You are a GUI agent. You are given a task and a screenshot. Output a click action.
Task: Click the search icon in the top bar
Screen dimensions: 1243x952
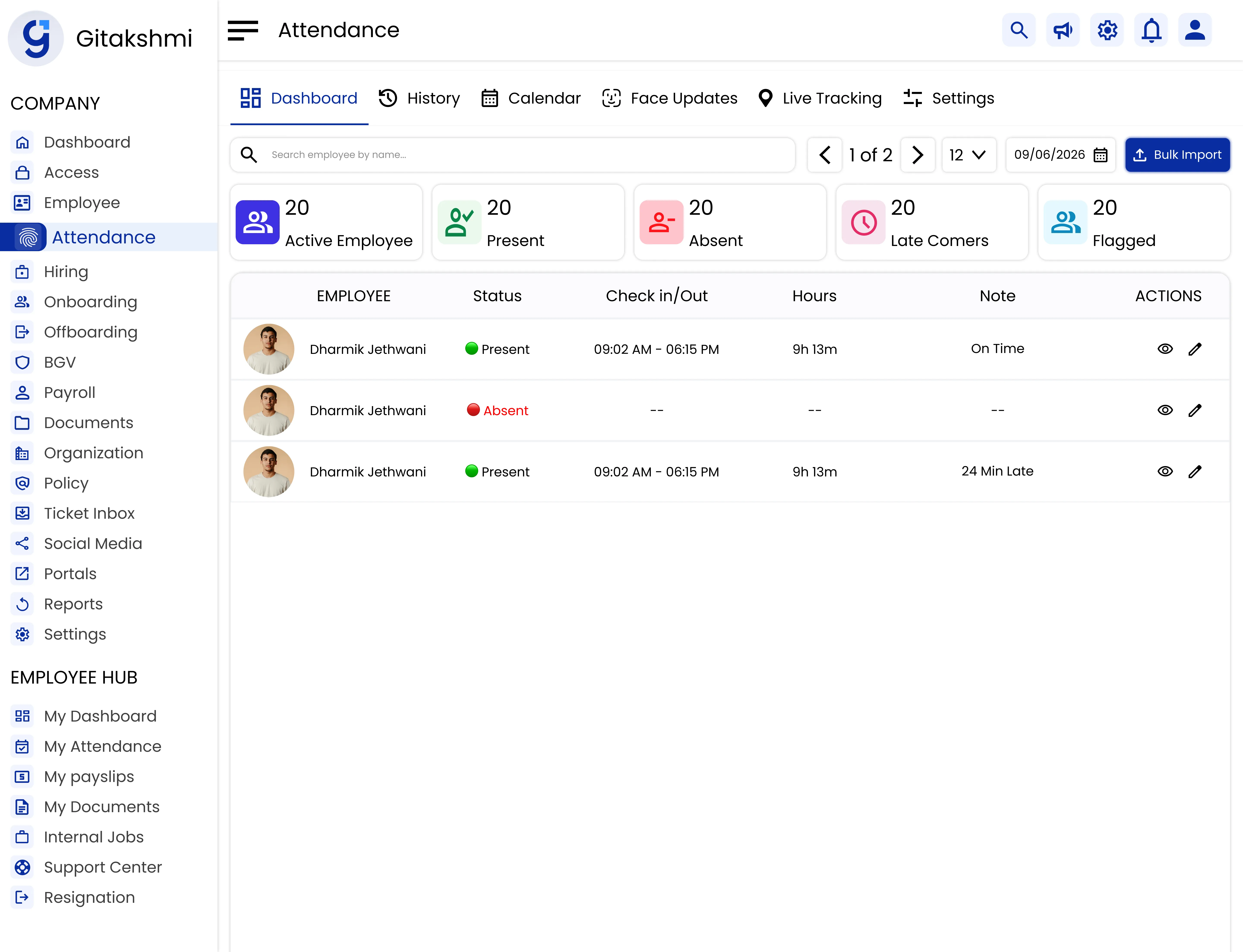click(1019, 30)
